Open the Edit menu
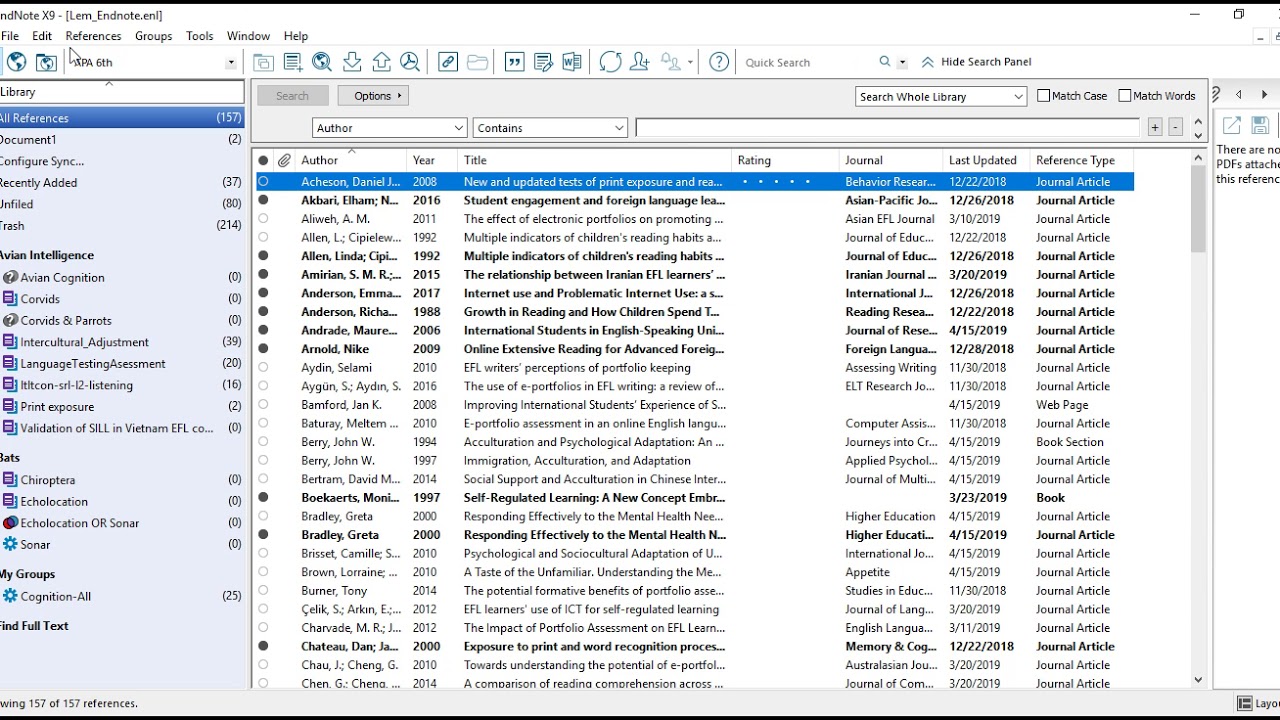Viewport: 1280px width, 720px height. pyautogui.click(x=42, y=36)
